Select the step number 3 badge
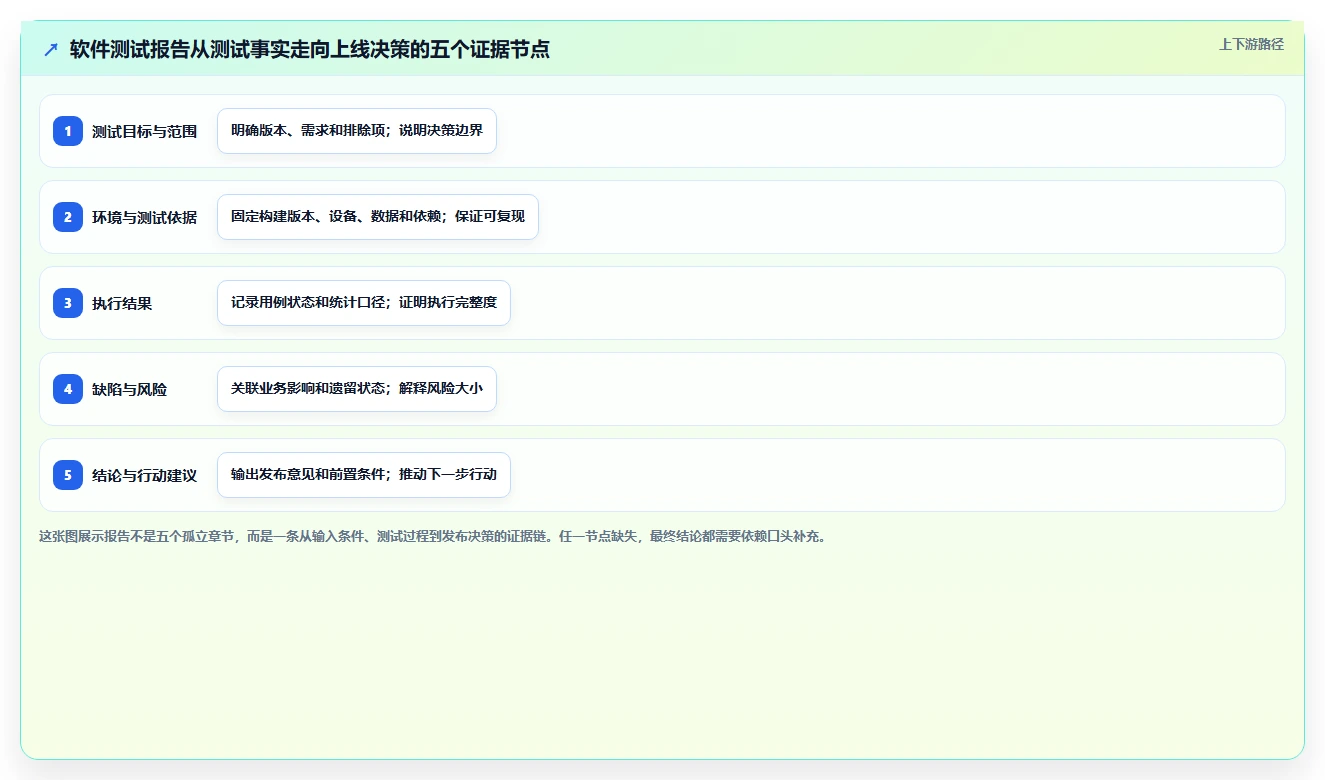This screenshot has width=1325, height=780. pyautogui.click(x=68, y=303)
